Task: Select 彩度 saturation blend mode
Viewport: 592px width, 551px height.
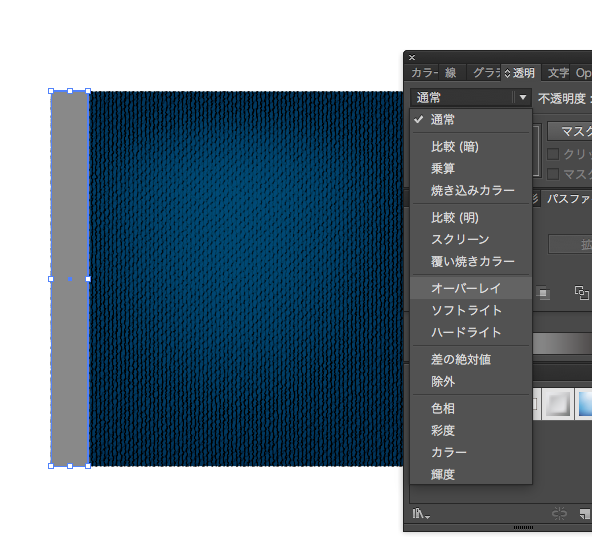Action: [471, 431]
